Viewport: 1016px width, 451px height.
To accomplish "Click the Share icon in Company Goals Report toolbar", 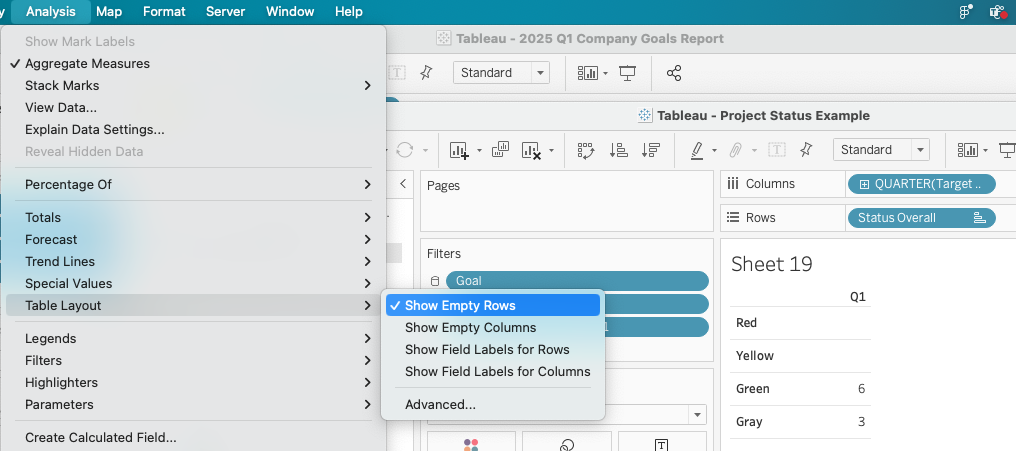I will tap(674, 73).
